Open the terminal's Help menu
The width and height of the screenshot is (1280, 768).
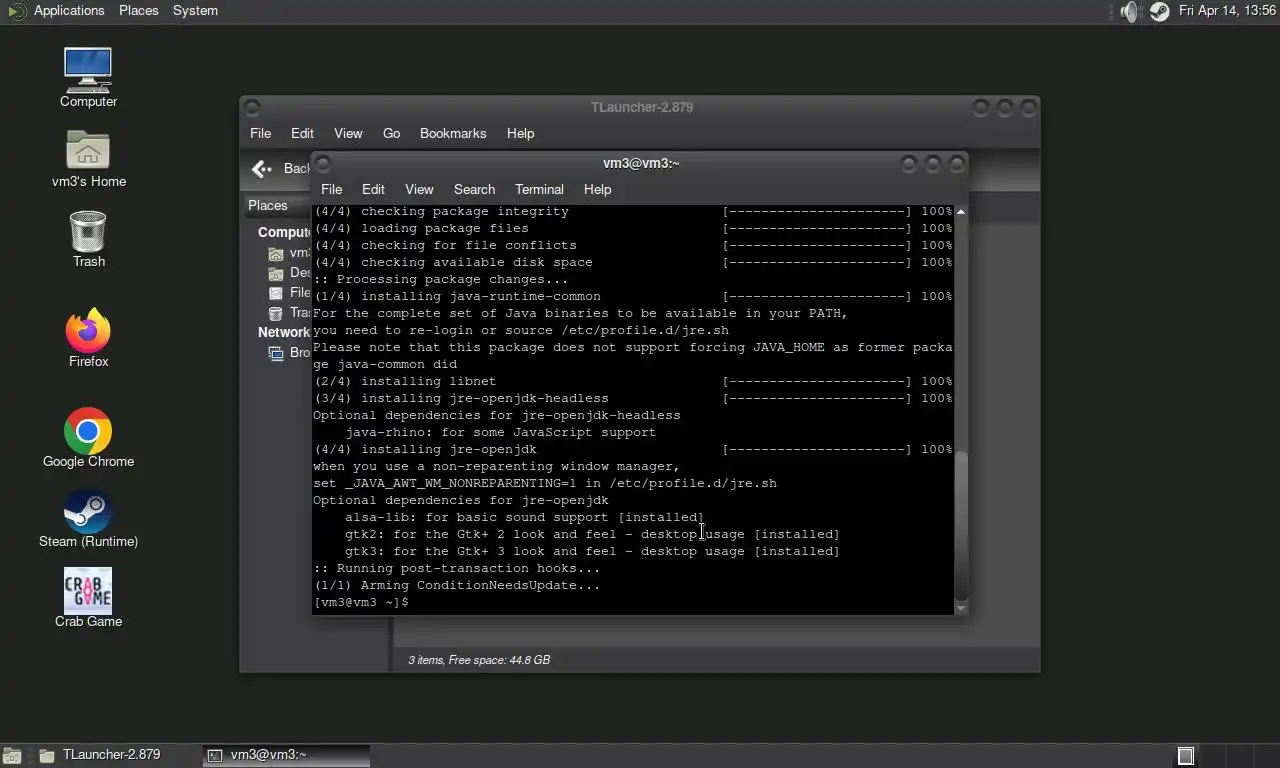[597, 189]
